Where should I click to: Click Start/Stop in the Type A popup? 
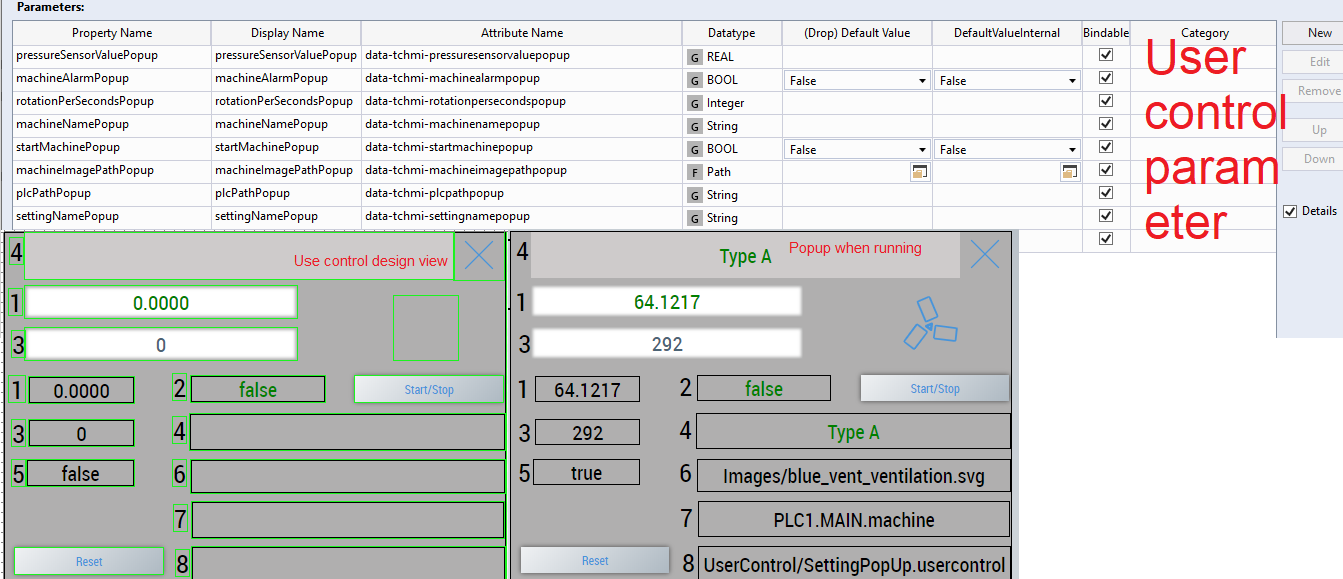[934, 388]
